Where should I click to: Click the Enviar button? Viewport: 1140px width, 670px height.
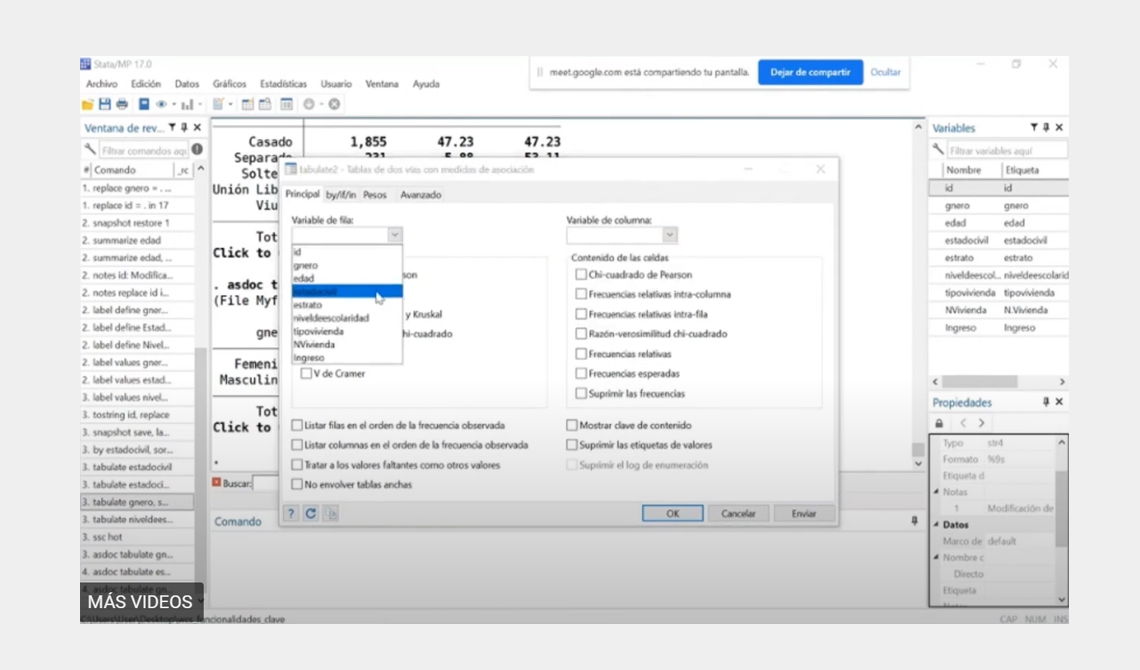pos(803,513)
